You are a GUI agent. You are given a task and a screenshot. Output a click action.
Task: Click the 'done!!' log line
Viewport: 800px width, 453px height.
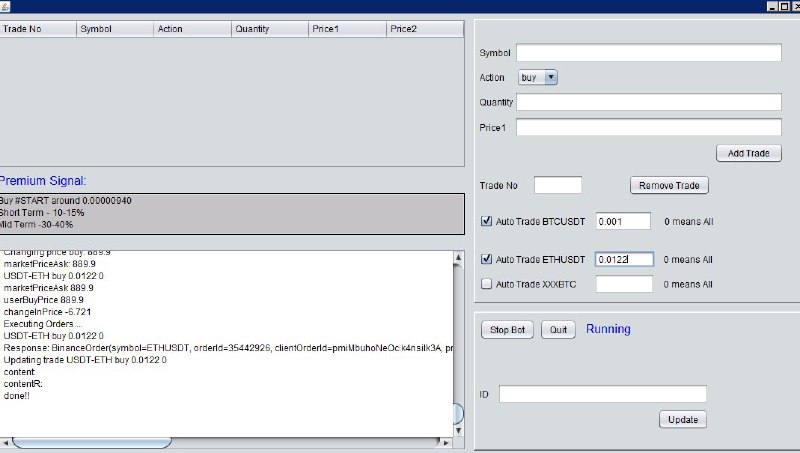coord(16,395)
